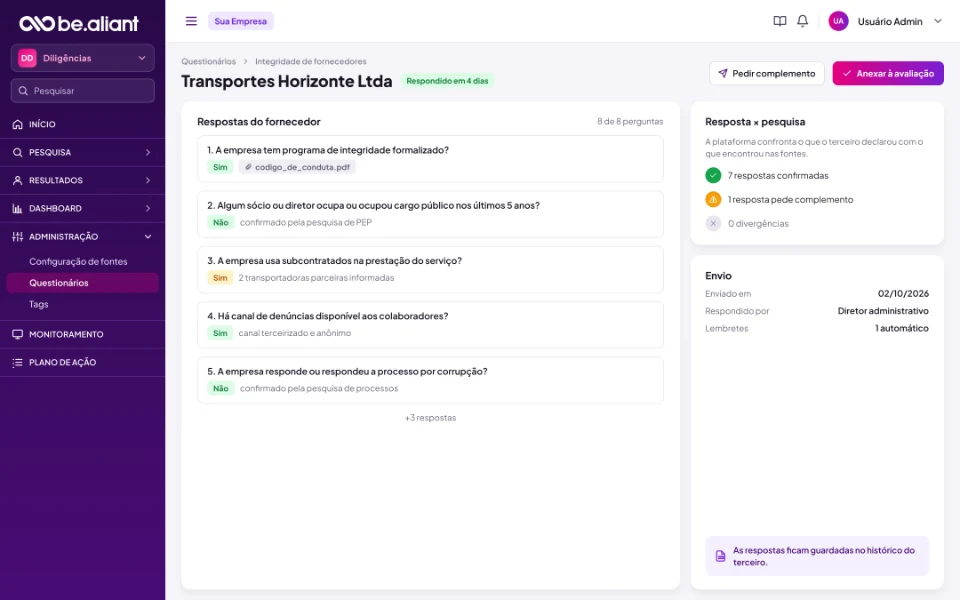Click the orange warning icon for complemento
Screen dimensions: 960x600
pyautogui.click(x=713, y=200)
